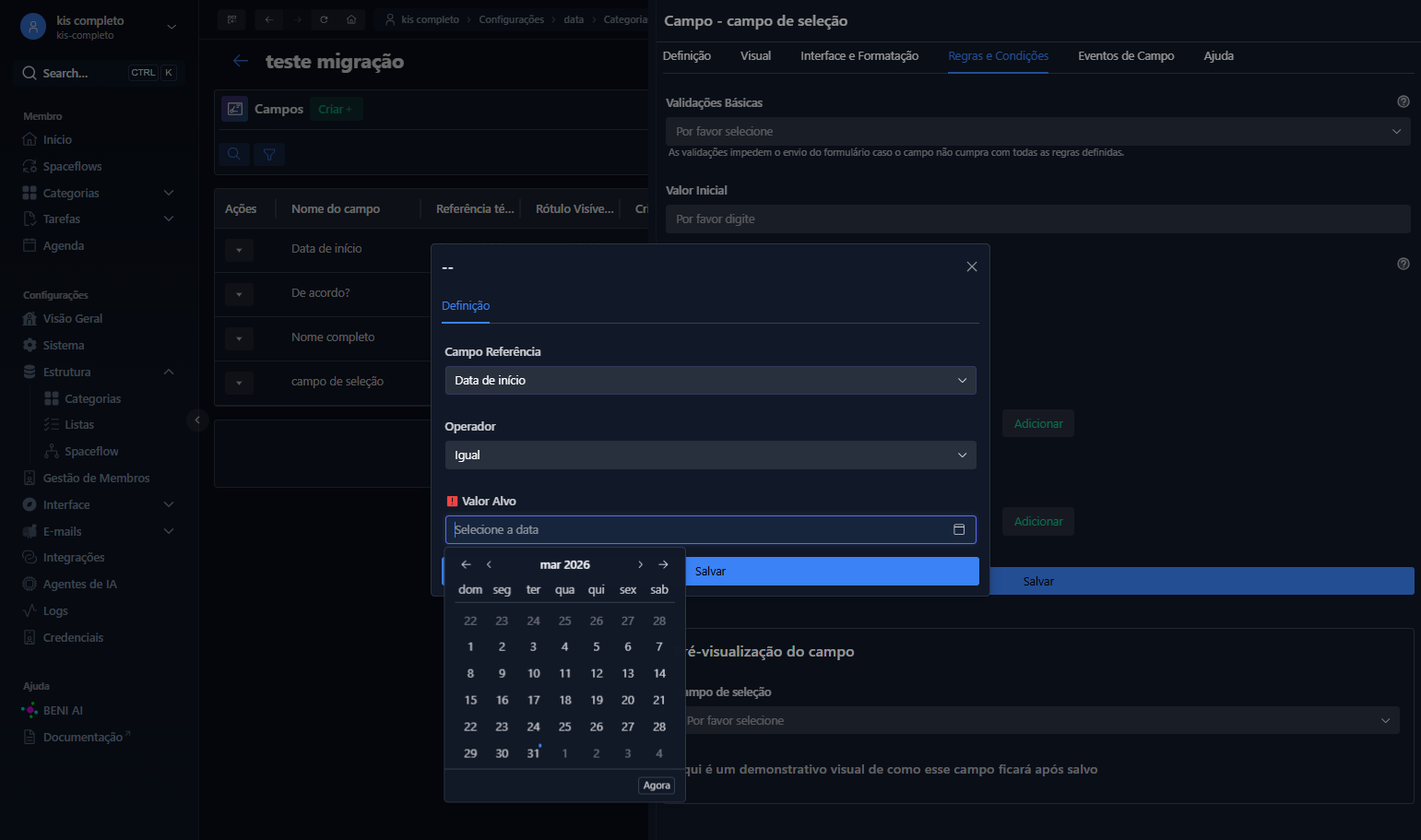Select the Regras e Condições tab
This screenshot has width=1421, height=840.
pyautogui.click(x=999, y=56)
